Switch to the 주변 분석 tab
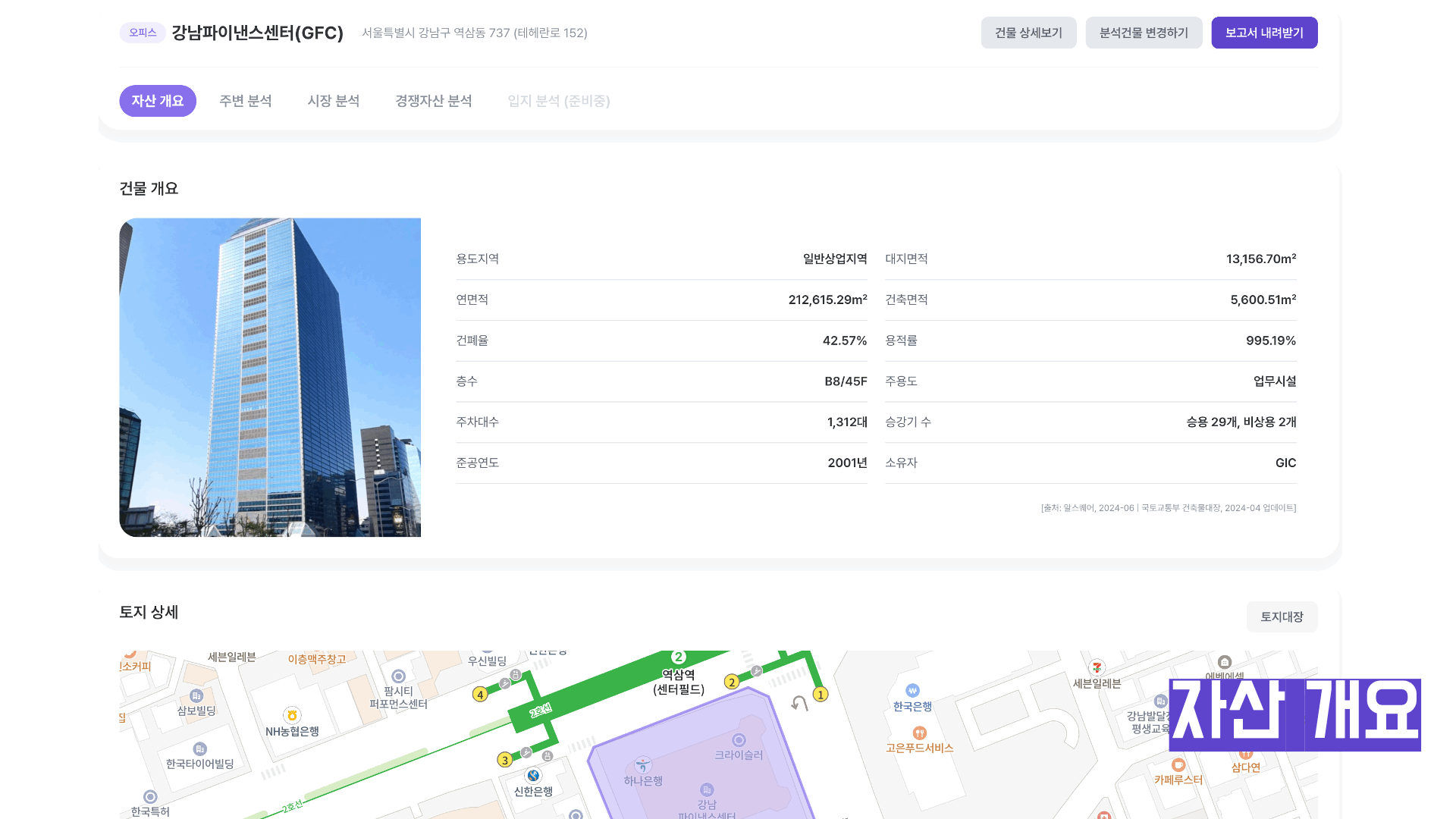This screenshot has width=1456, height=819. point(246,101)
